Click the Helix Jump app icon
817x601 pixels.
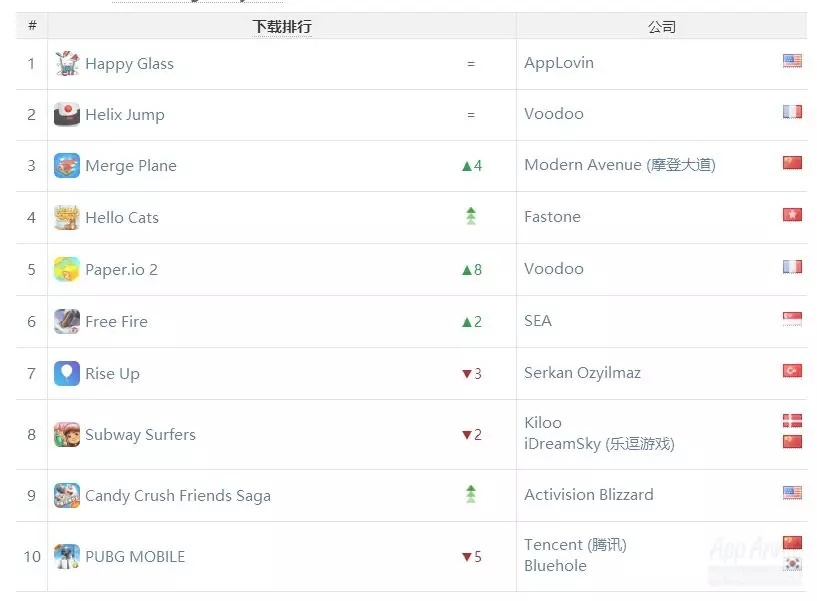(67, 114)
